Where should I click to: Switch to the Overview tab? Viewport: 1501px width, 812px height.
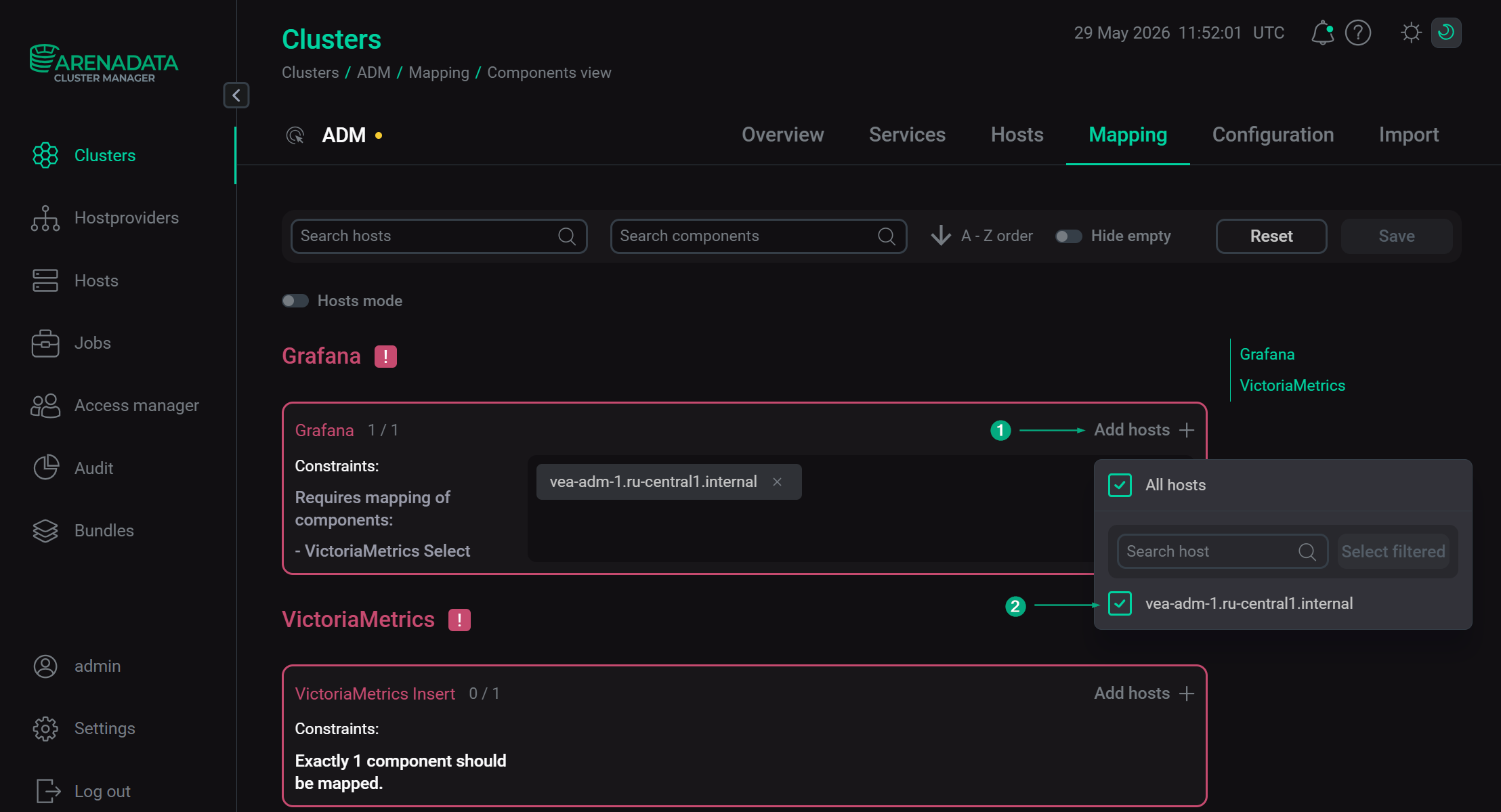pyautogui.click(x=783, y=135)
